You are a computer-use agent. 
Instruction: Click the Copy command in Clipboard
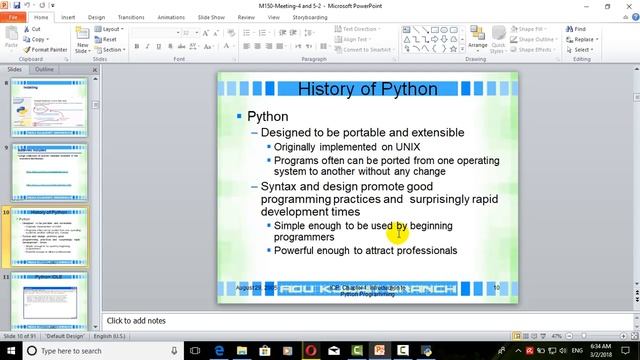point(36,39)
